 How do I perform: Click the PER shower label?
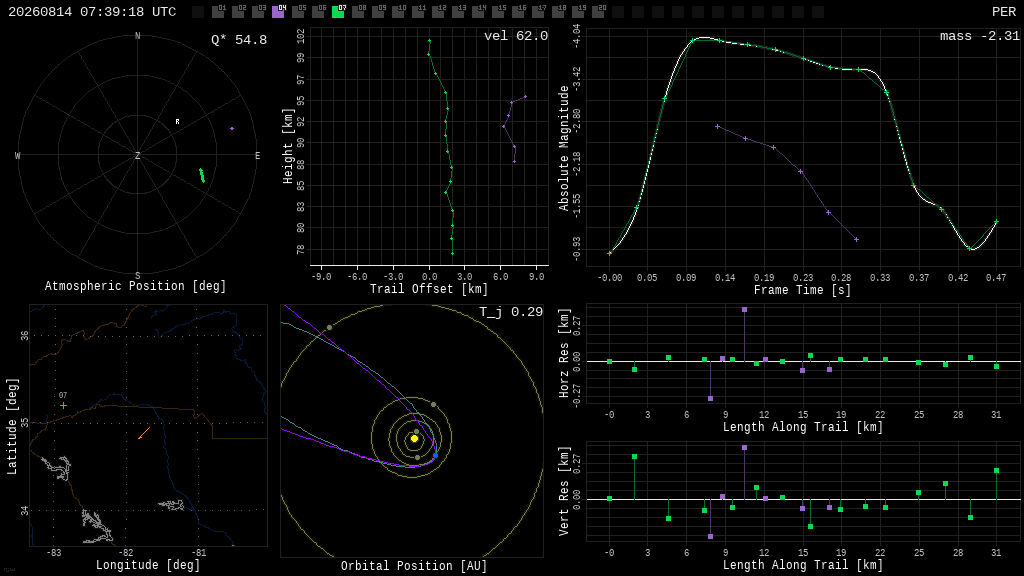1004,12
